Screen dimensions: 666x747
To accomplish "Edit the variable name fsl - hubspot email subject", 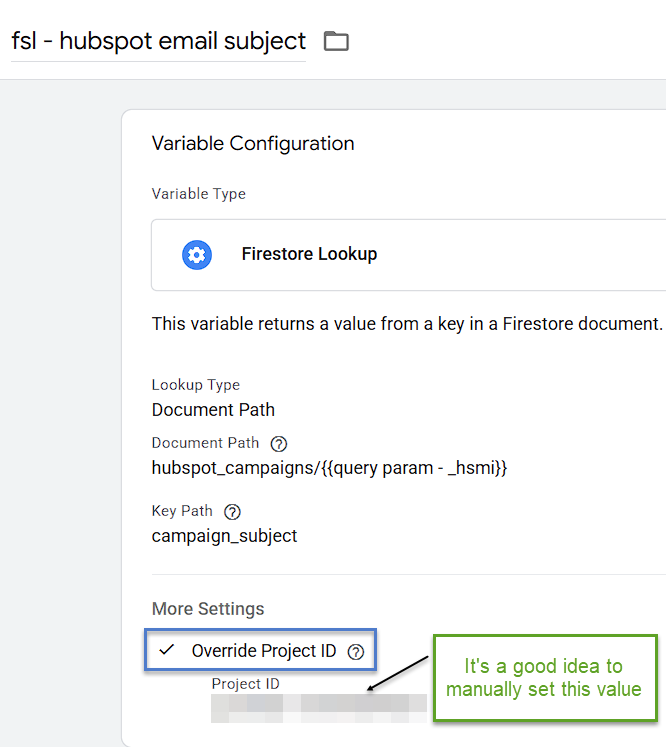I will (159, 41).
